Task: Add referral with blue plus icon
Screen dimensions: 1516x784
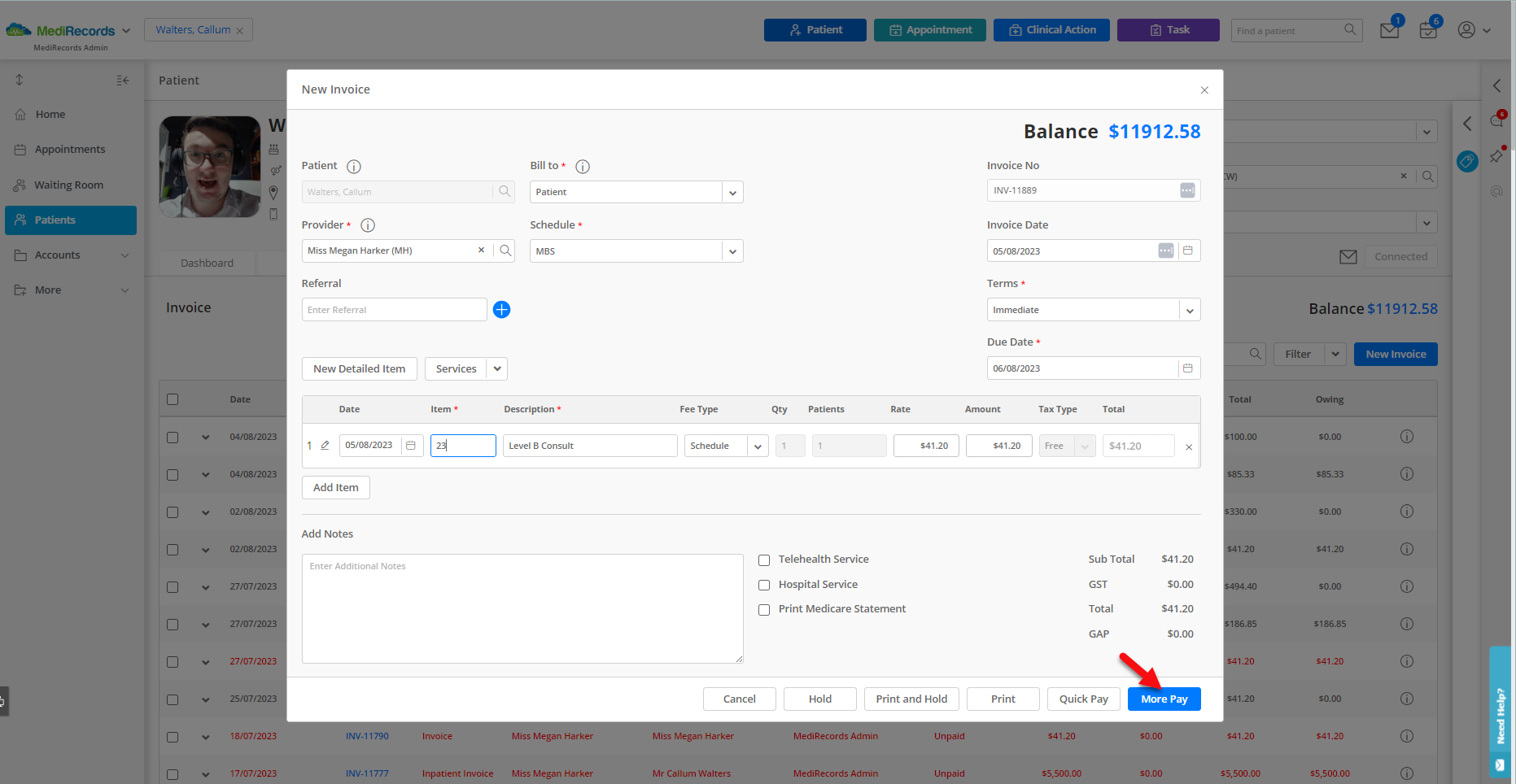Action: click(502, 310)
